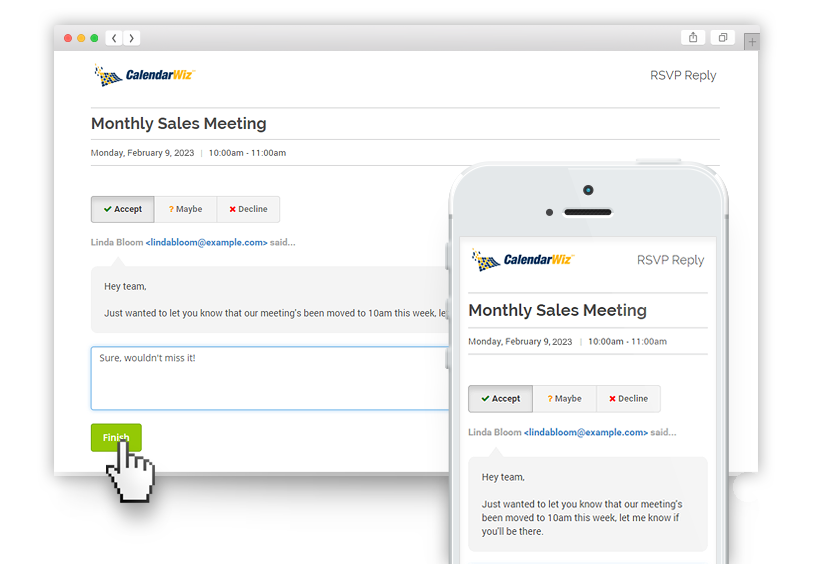The image size is (814, 564).
Task: Click the browser back arrow
Action: pos(114,38)
